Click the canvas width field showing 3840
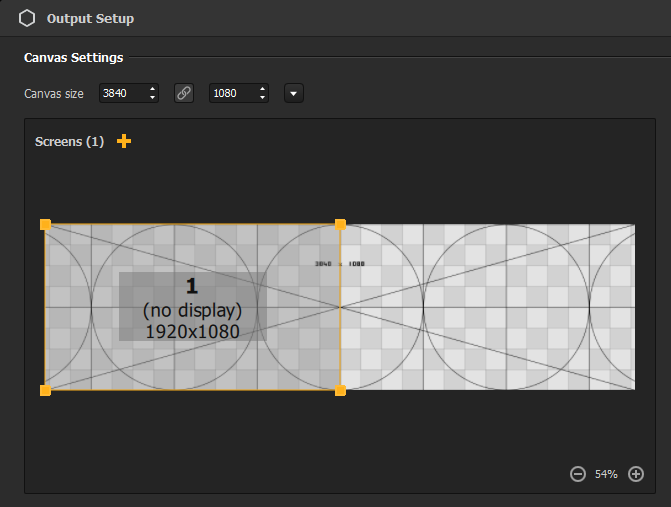 [x=122, y=93]
